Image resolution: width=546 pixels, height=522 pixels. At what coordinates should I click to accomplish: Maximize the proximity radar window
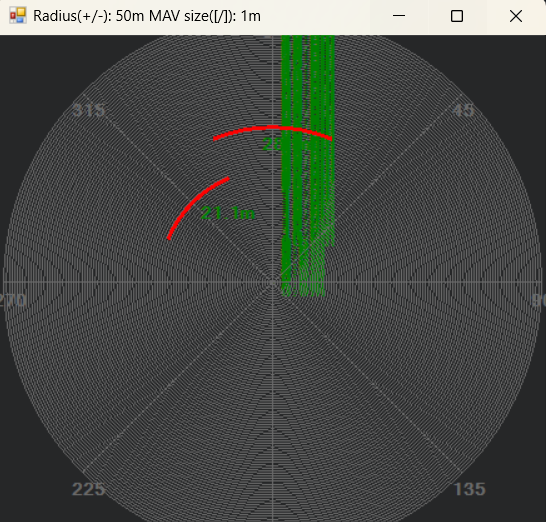[457, 16]
